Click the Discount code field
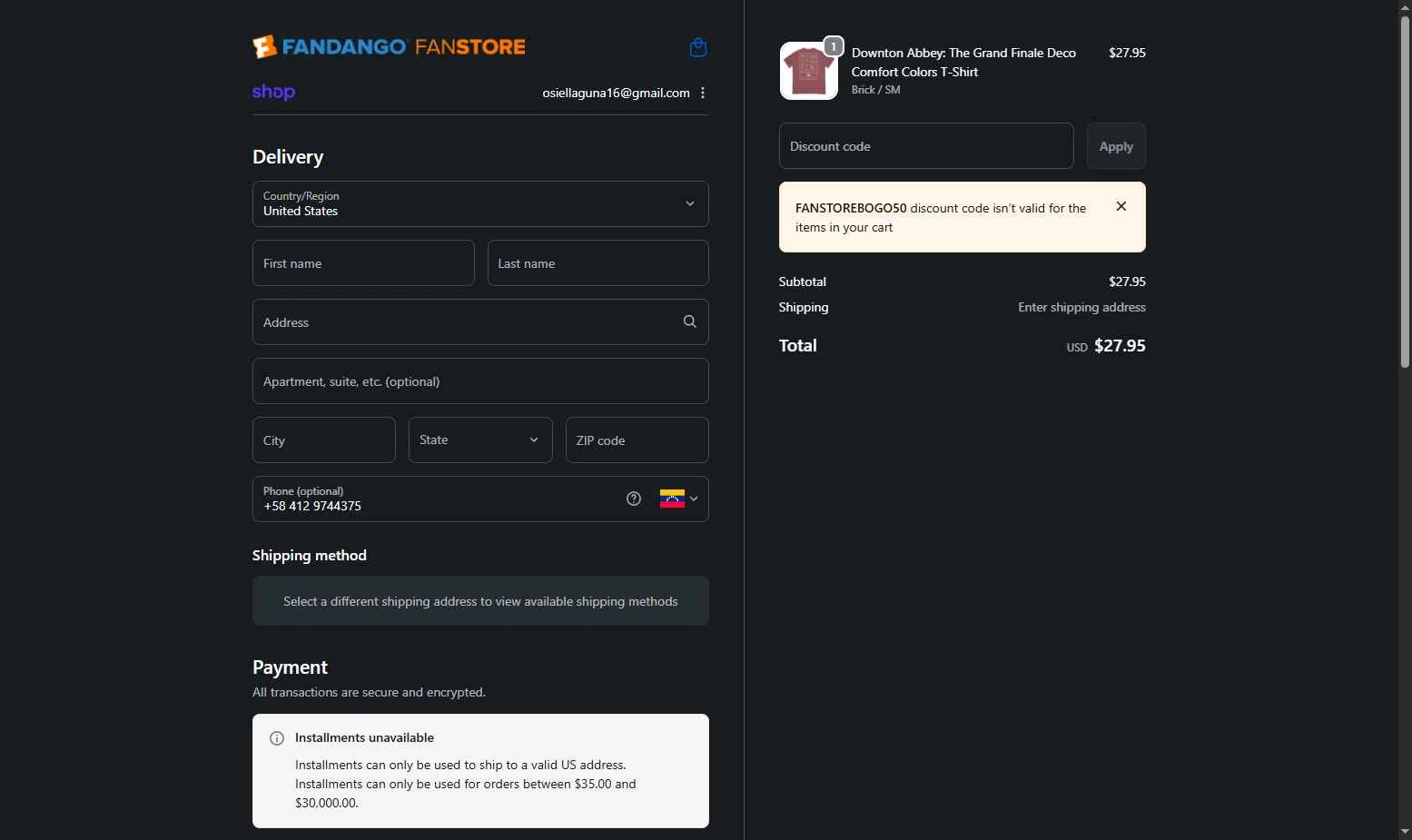Screen dimensions: 1412x840 click(926, 145)
